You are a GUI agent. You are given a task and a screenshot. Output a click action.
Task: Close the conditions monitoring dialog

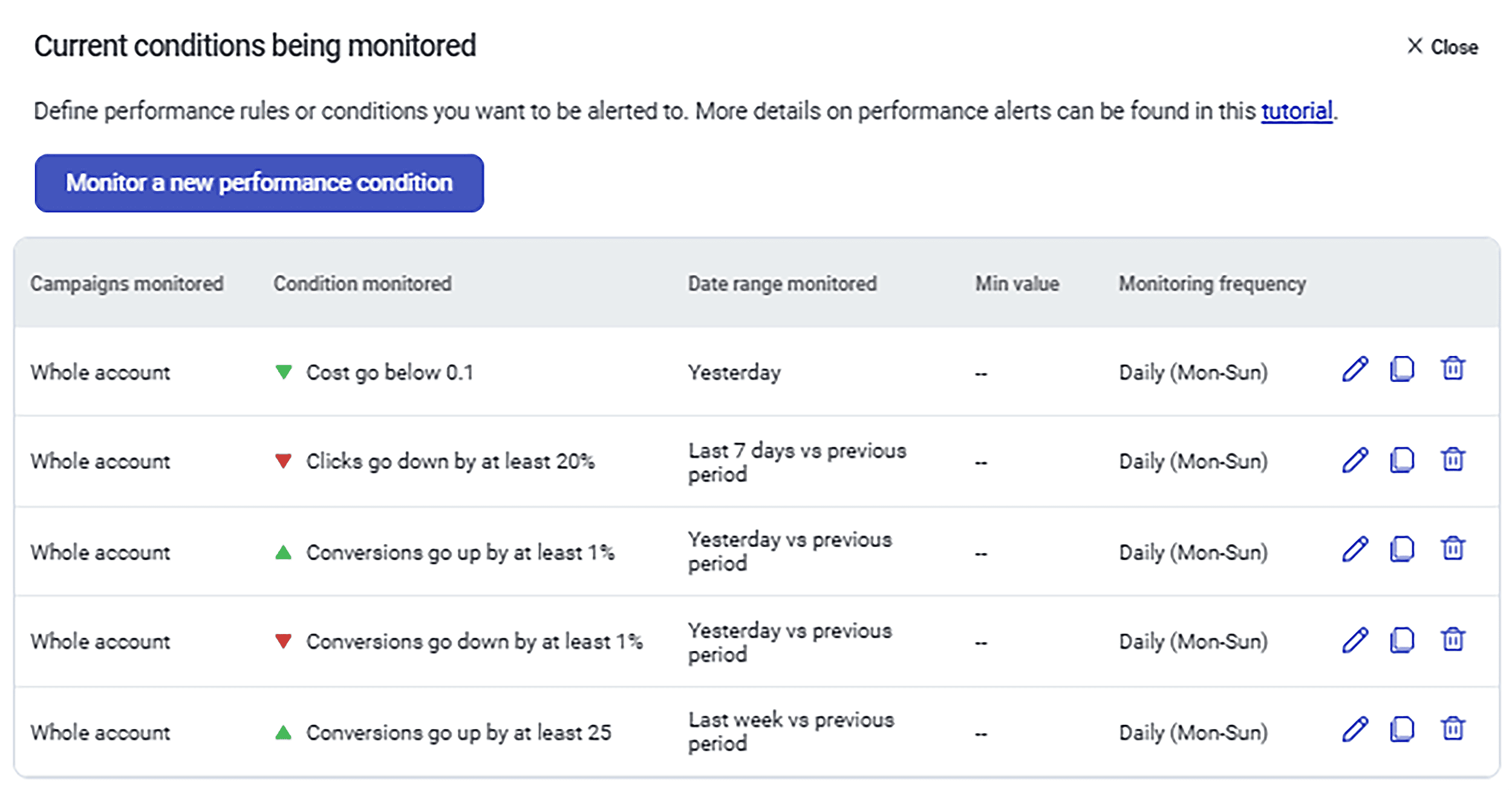tap(1442, 47)
